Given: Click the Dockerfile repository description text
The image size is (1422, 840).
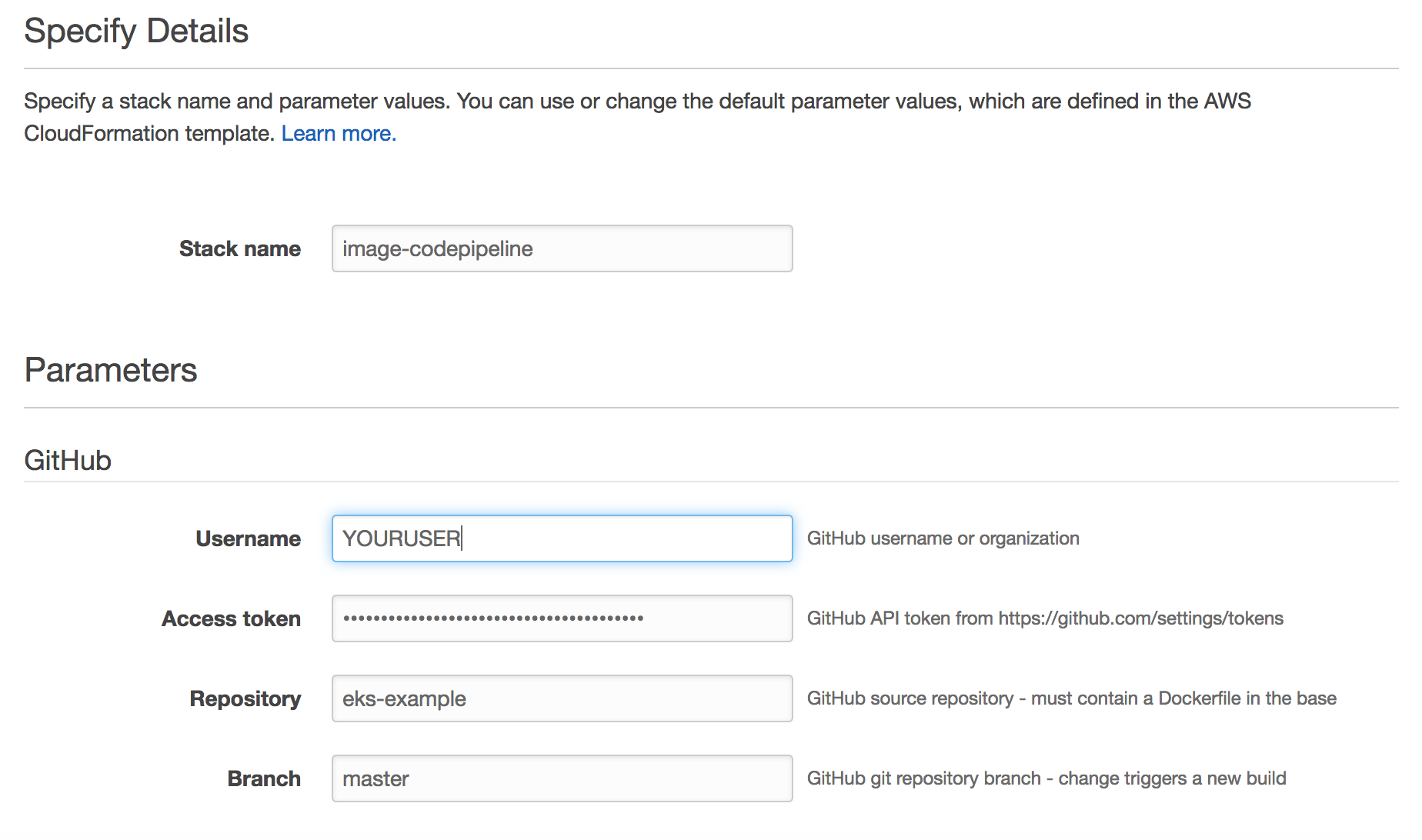Looking at the screenshot, I should (1071, 698).
